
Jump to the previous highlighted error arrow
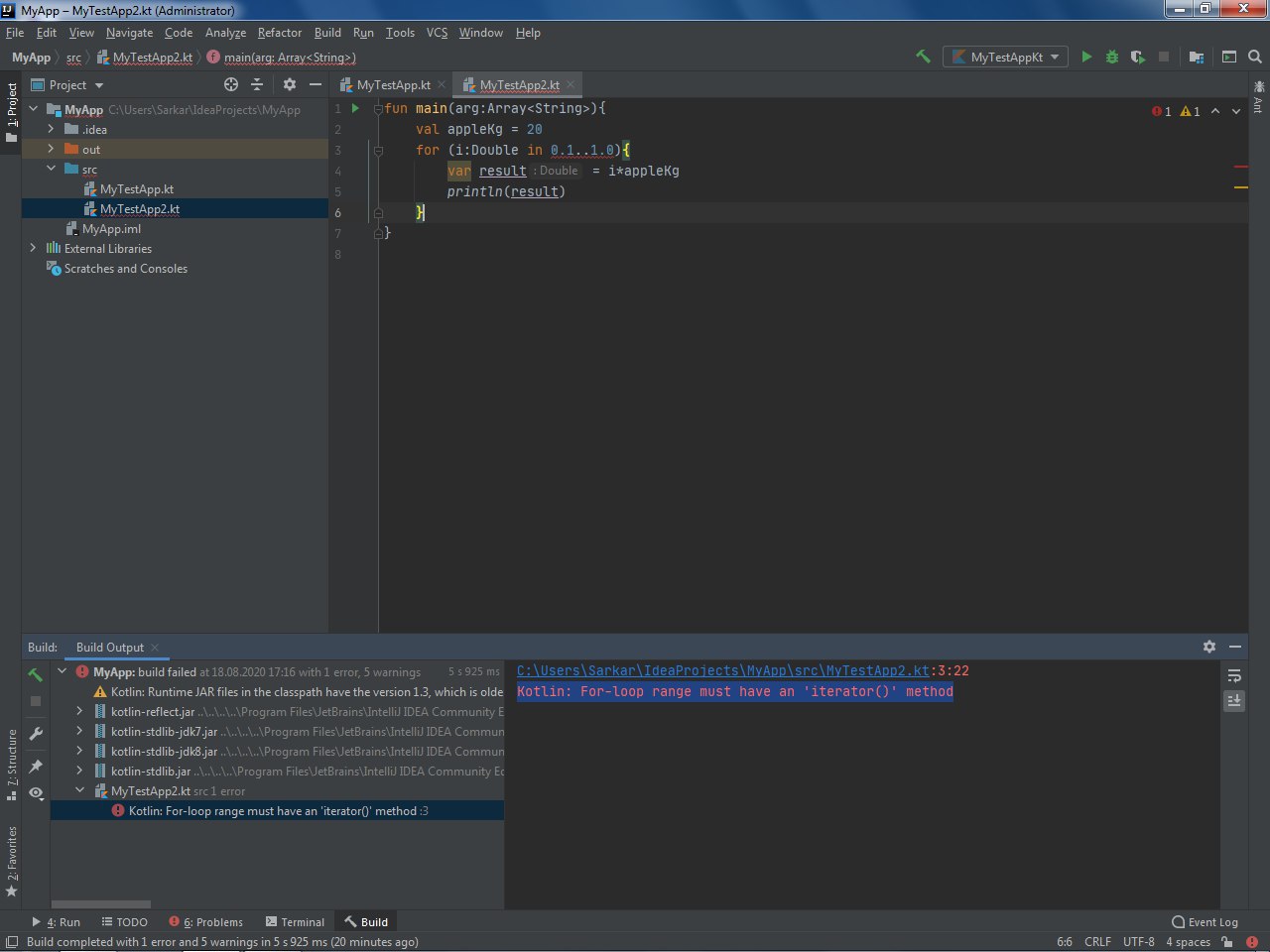point(1215,111)
